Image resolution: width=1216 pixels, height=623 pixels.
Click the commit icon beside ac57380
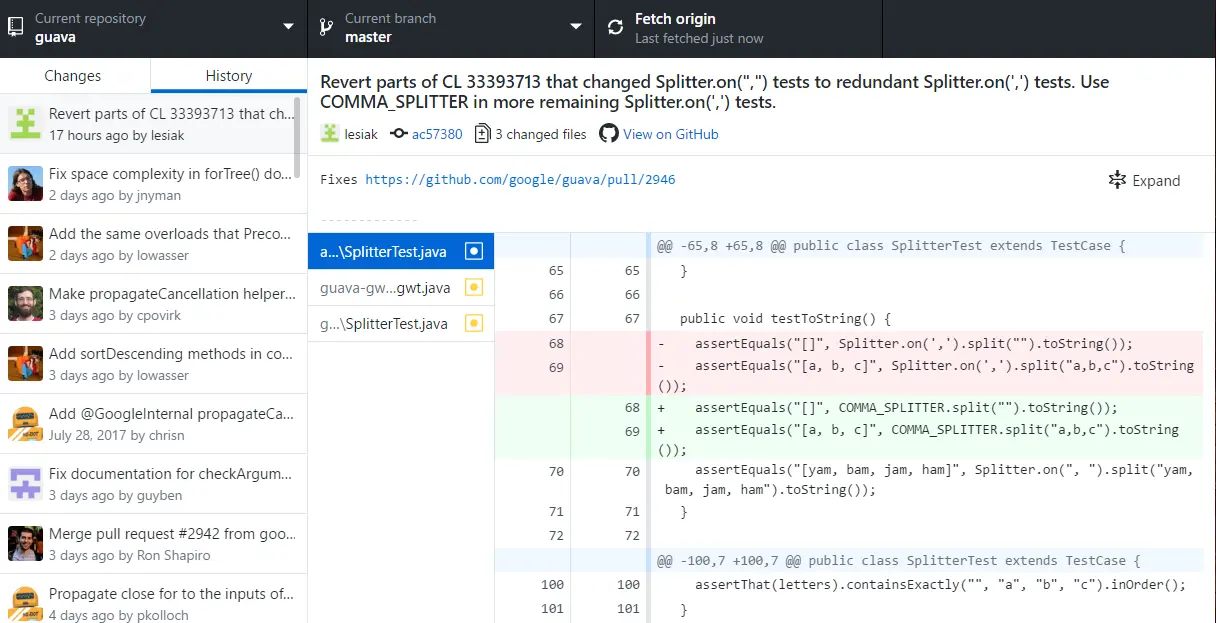(399, 134)
